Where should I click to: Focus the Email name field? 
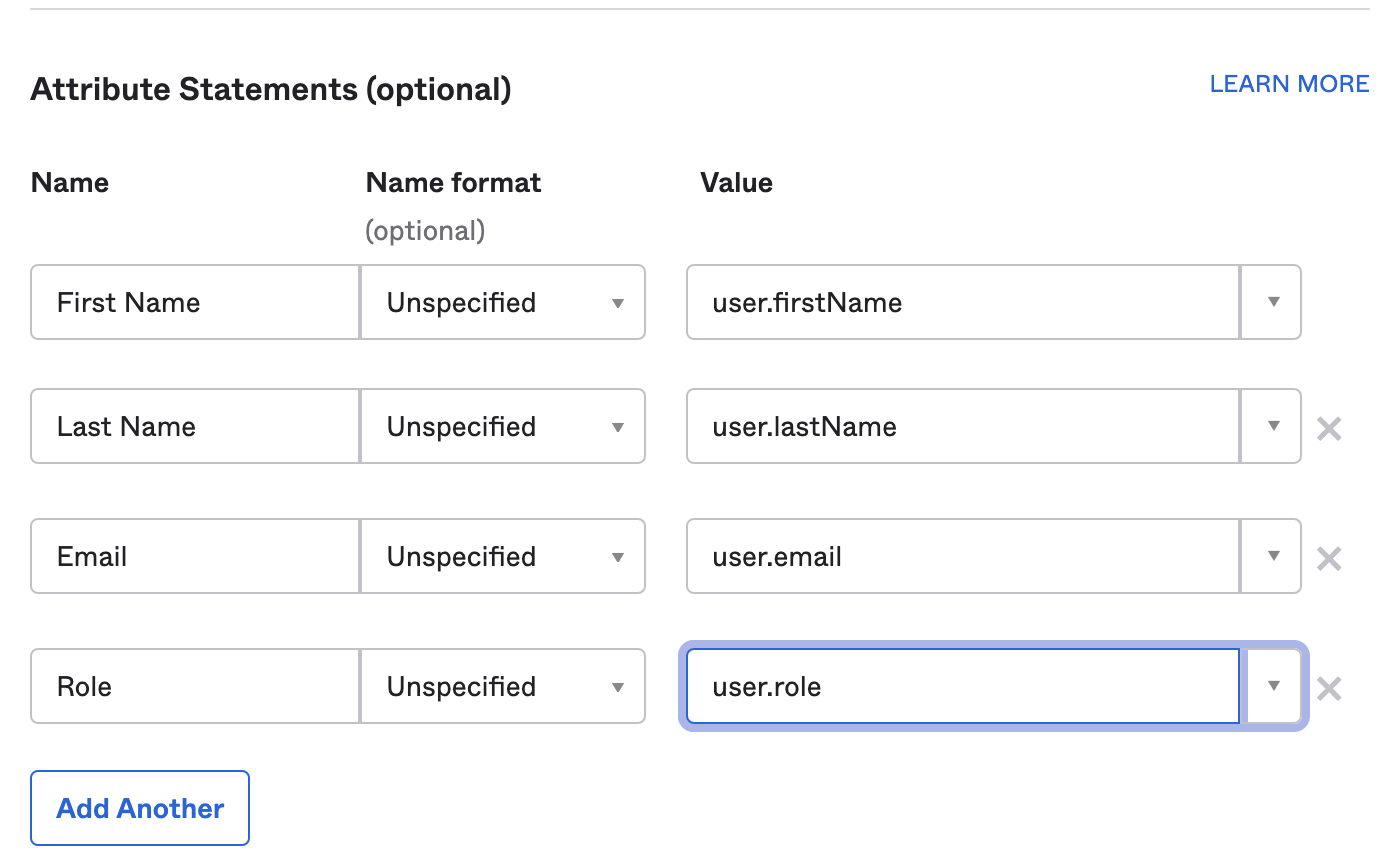tap(195, 556)
